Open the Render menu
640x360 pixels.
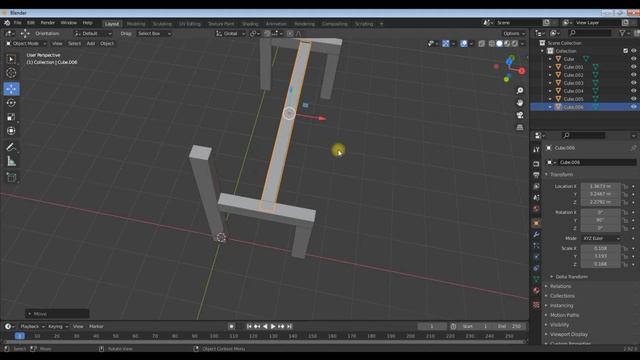point(48,23)
